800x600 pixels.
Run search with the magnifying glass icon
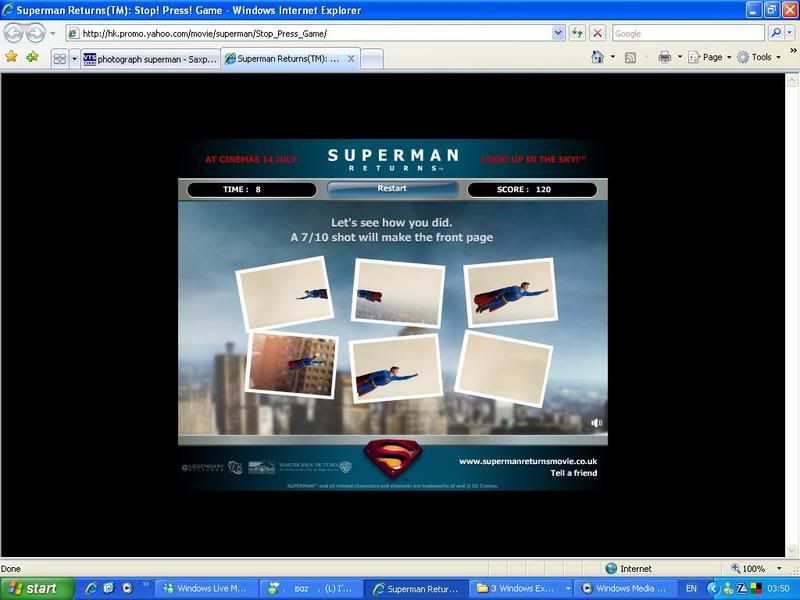(x=776, y=33)
